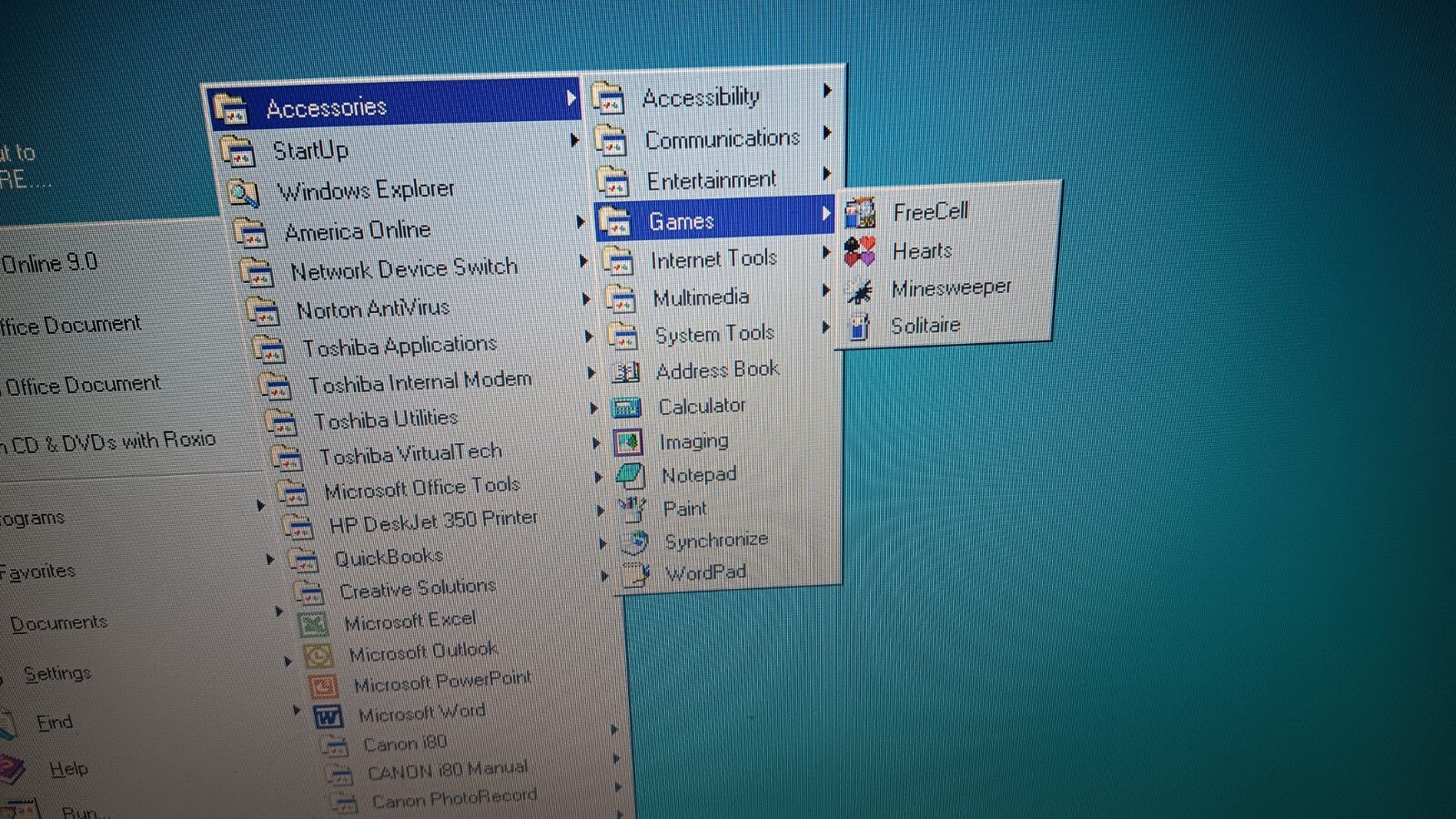This screenshot has width=1456, height=819.
Task: Open Favorites in the Start menu
Action: (x=37, y=571)
